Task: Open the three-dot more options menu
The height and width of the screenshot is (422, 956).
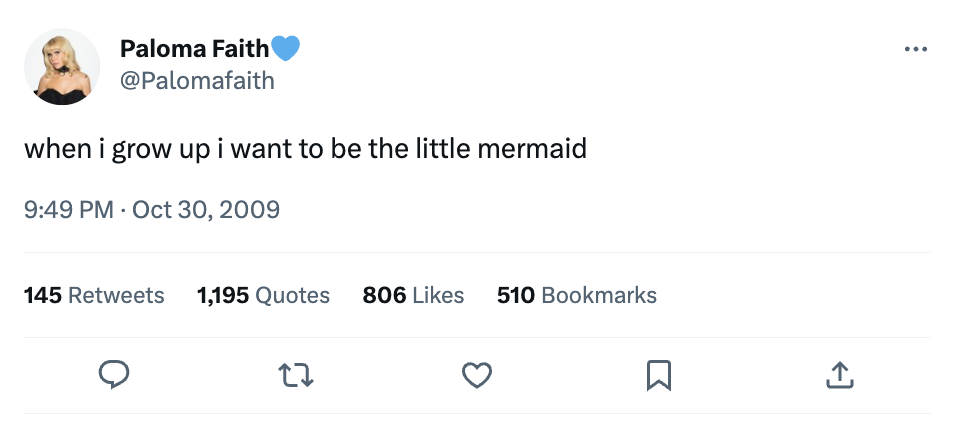Action: point(915,50)
